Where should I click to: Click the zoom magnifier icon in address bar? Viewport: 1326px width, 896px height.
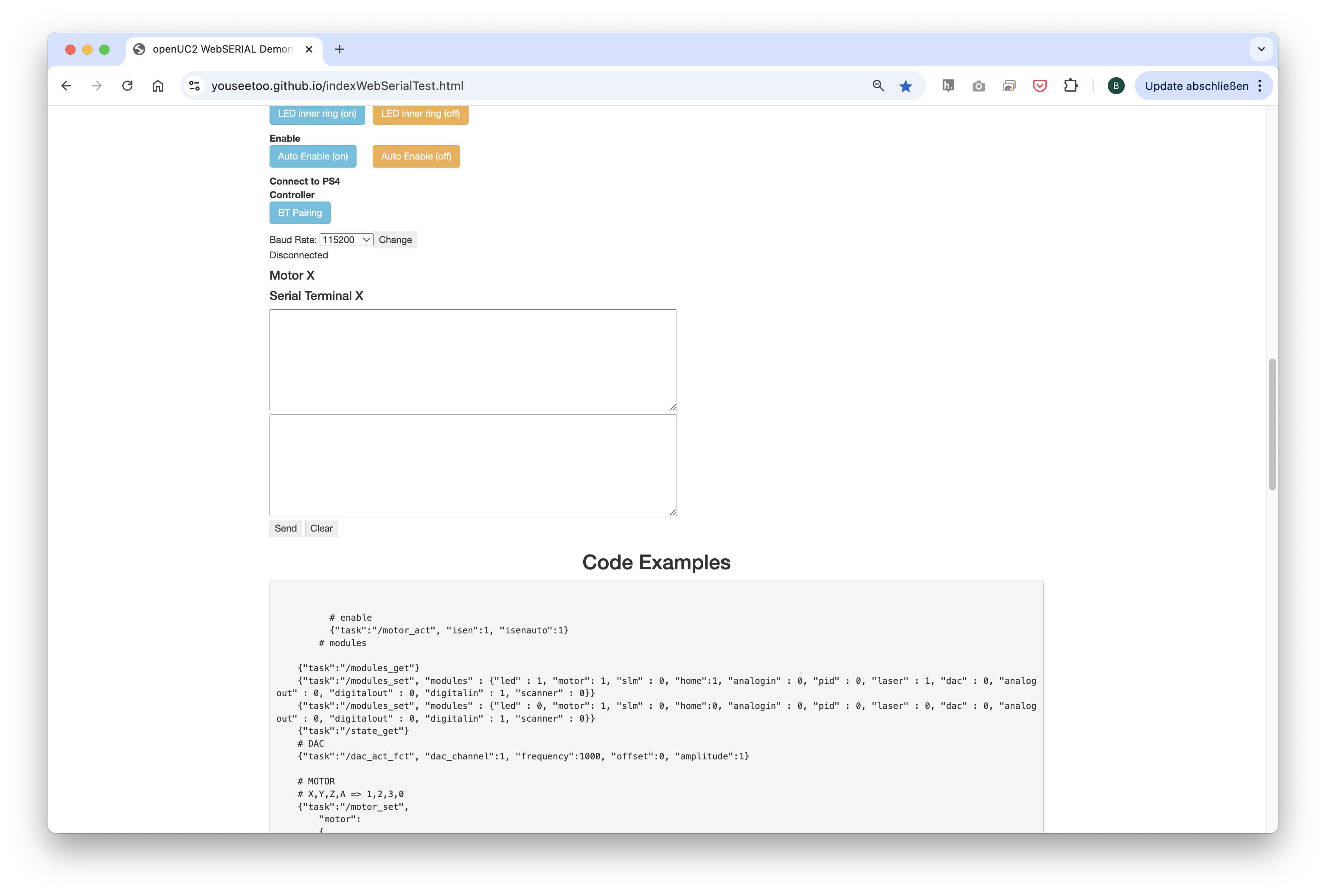tap(878, 86)
